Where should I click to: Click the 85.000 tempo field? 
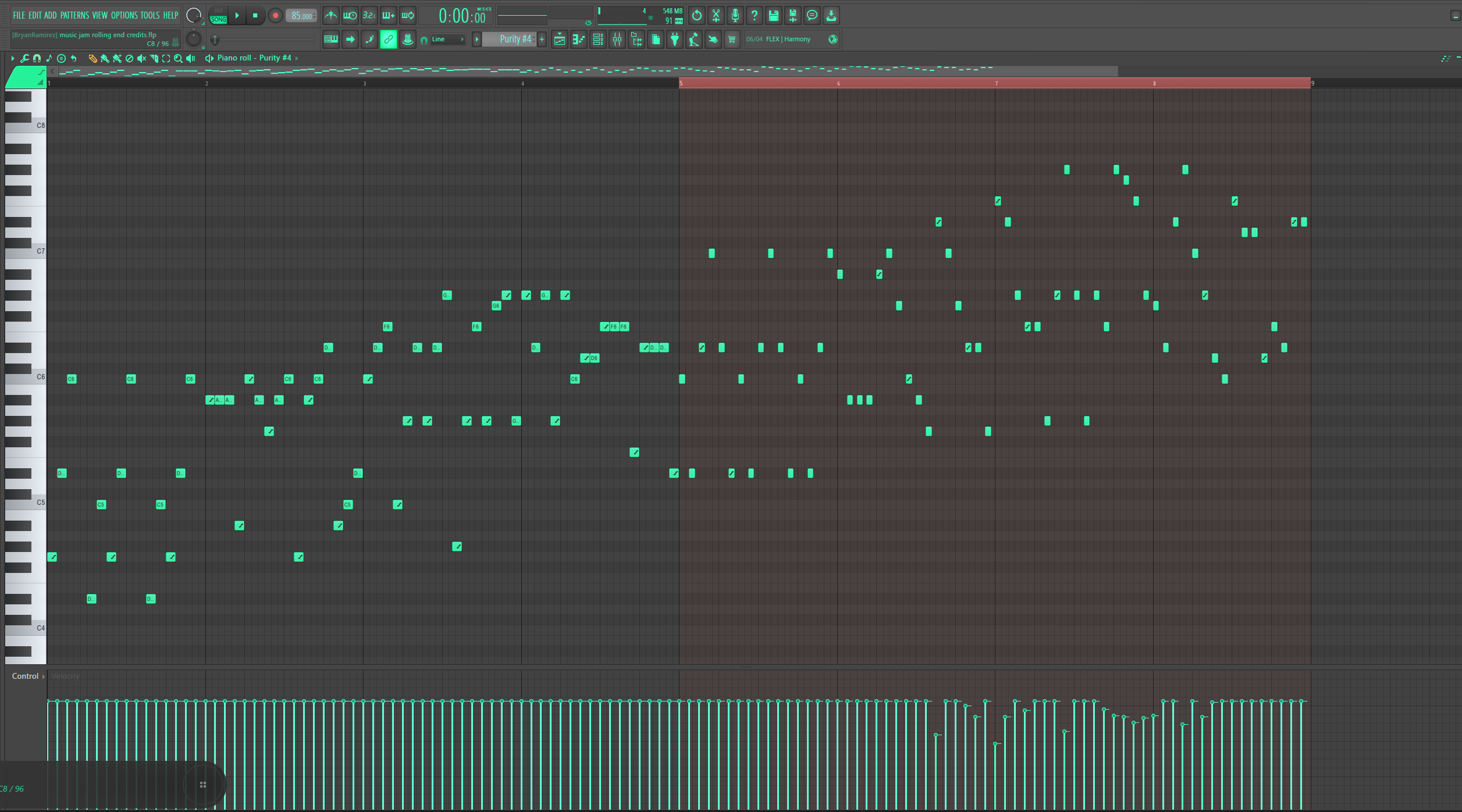(301, 16)
